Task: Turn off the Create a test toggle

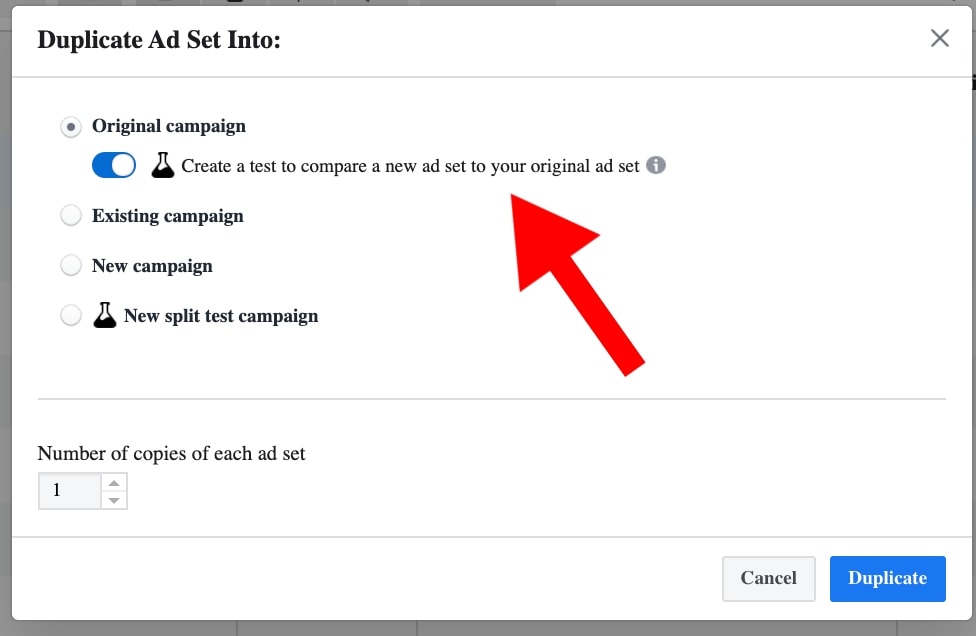Action: point(114,166)
